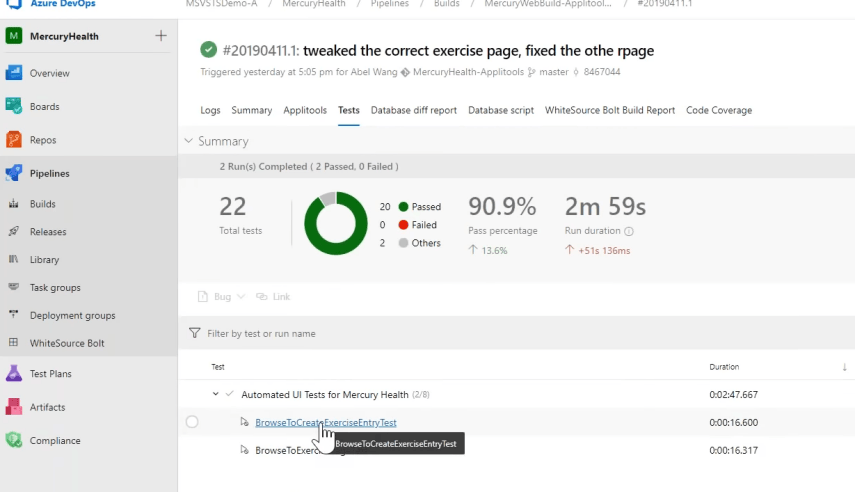Click the MercuryWebBuild-Applitools breadcrumb link
Image resolution: width=855 pixels, height=492 pixels.
pos(548,3)
